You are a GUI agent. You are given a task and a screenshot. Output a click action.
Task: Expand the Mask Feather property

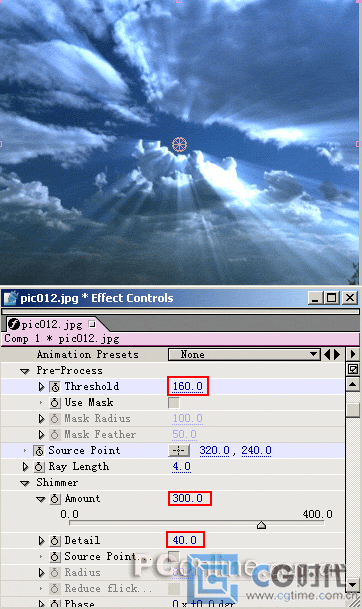pos(41,435)
